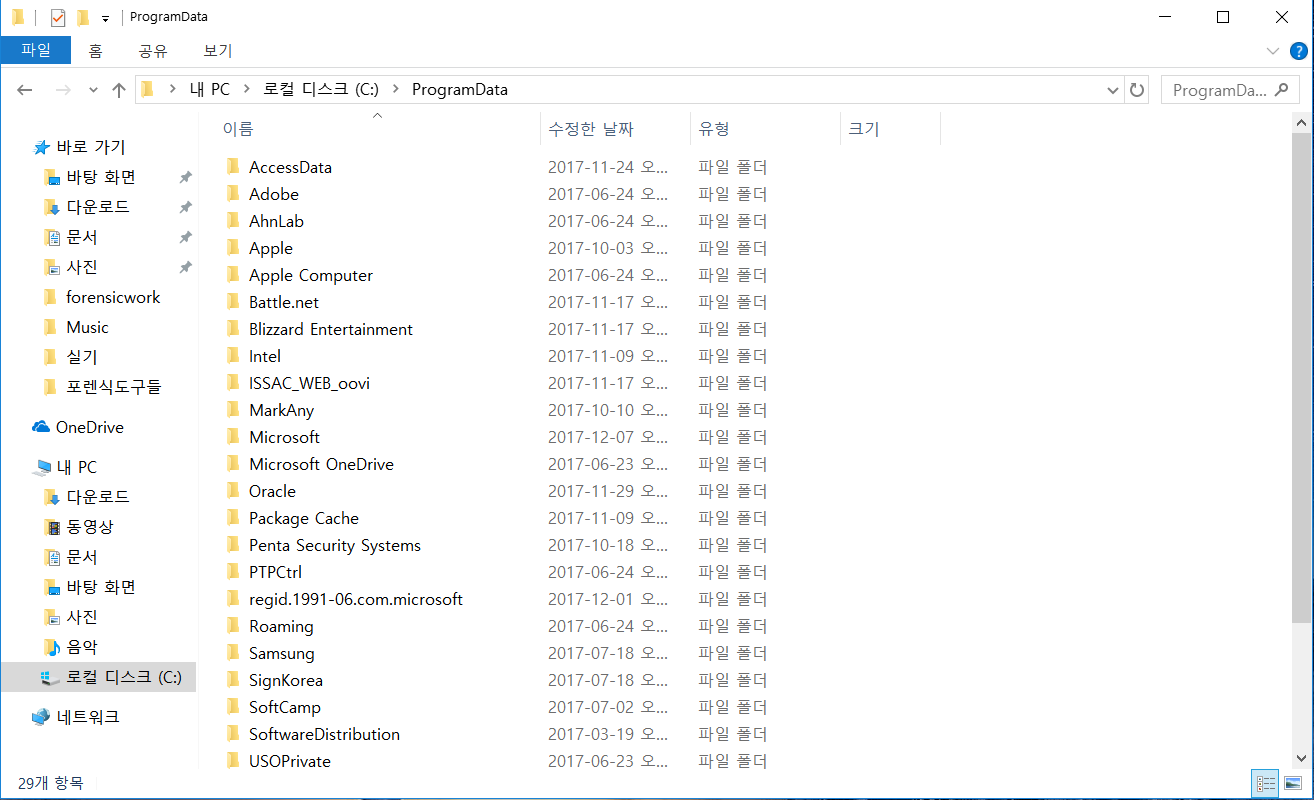Click the vertical scrollbar down arrow
Viewport: 1314px width, 800px height.
tap(1301, 759)
